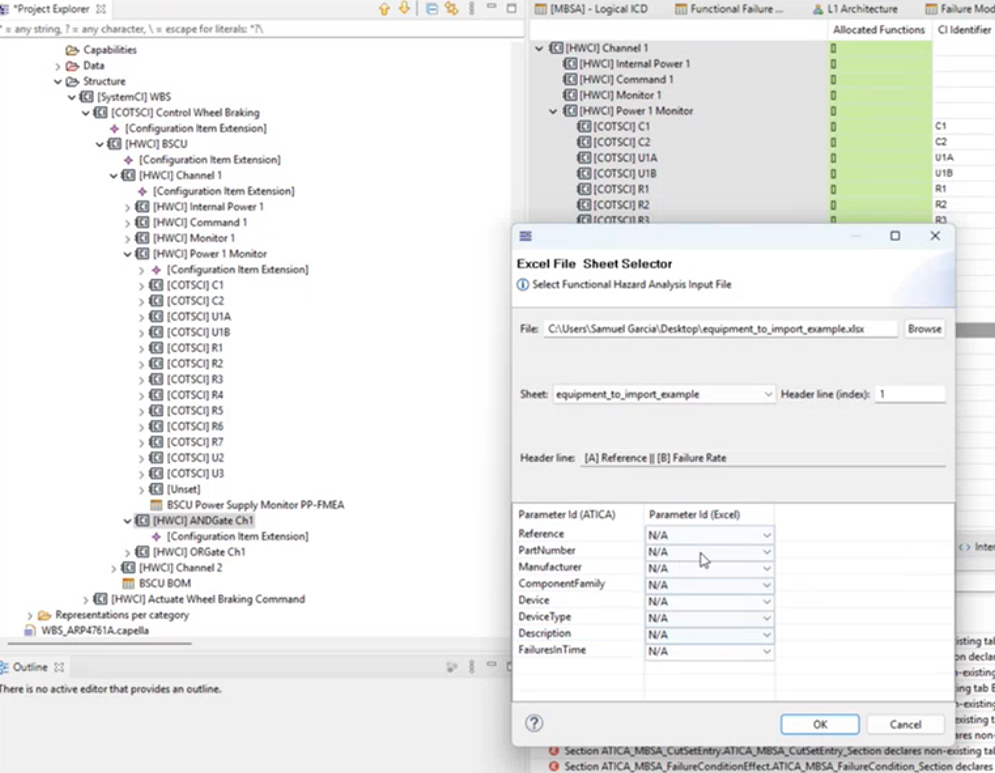Expand HWCI Internal Power 1 tree node
The image size is (995, 773).
click(x=128, y=207)
